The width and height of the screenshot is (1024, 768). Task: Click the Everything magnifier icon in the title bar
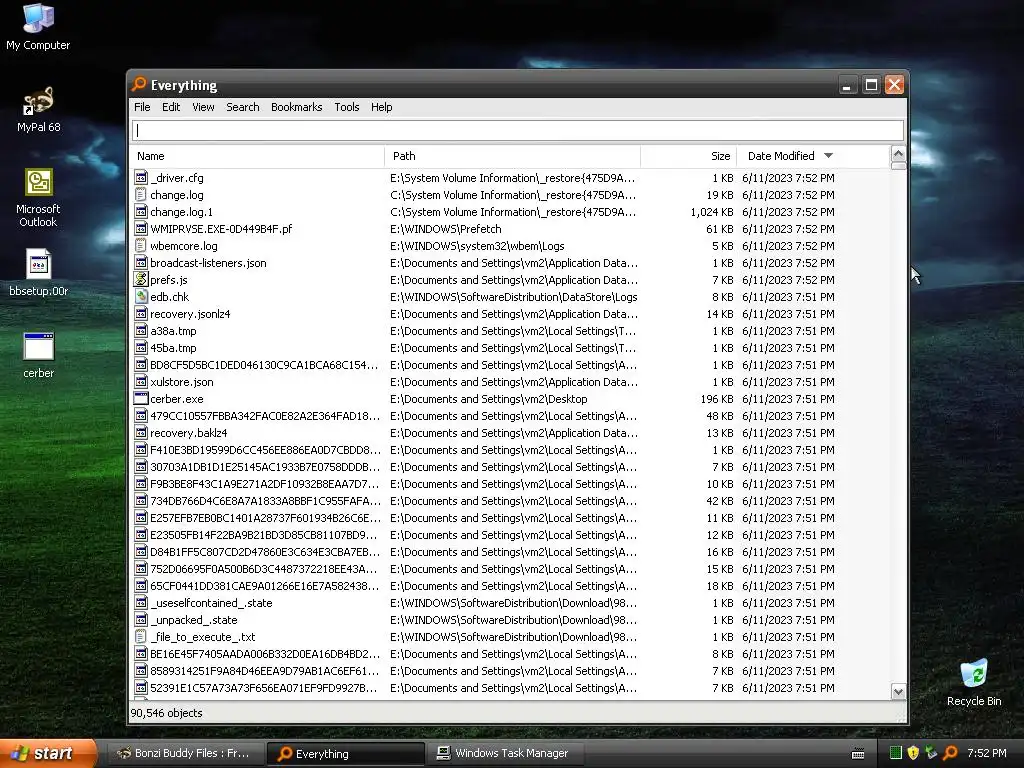coord(138,84)
